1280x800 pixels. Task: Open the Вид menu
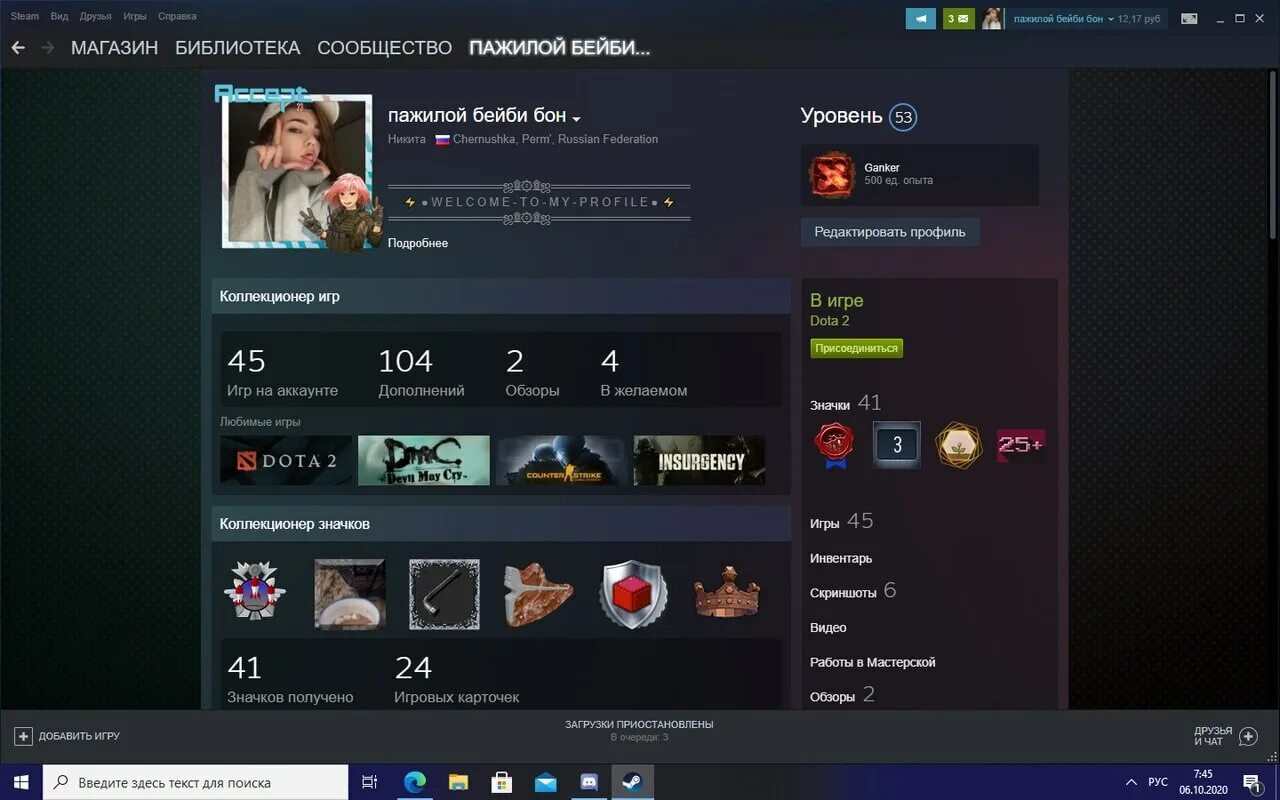point(59,16)
